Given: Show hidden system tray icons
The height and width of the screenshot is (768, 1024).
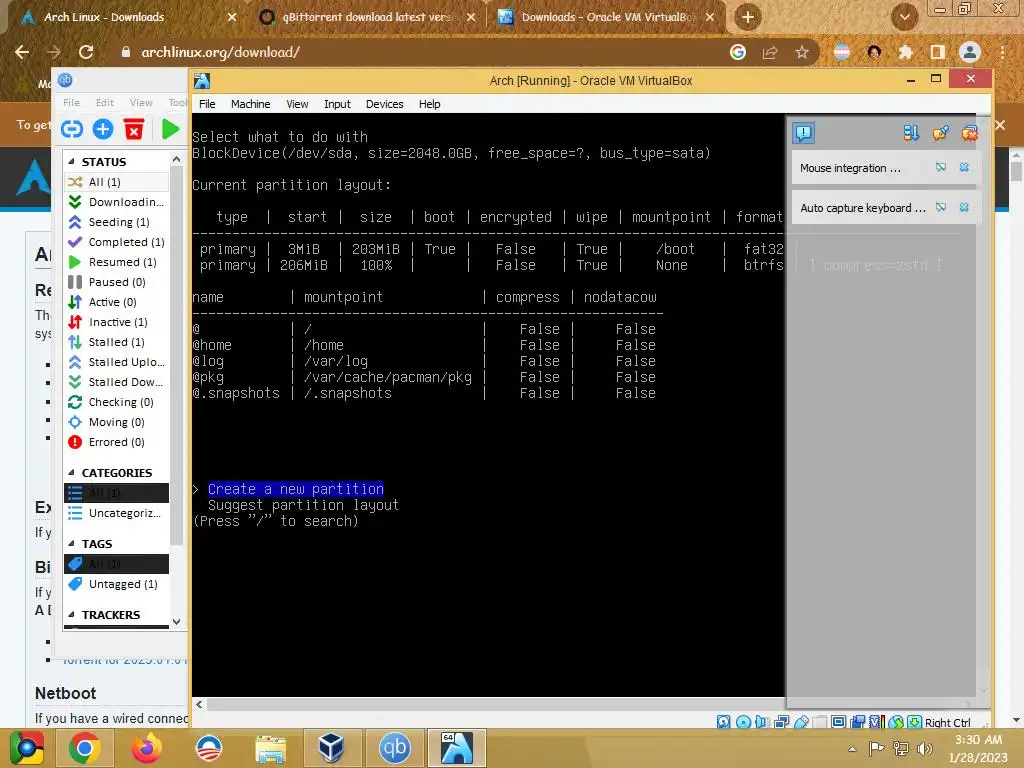Looking at the screenshot, I should [852, 749].
